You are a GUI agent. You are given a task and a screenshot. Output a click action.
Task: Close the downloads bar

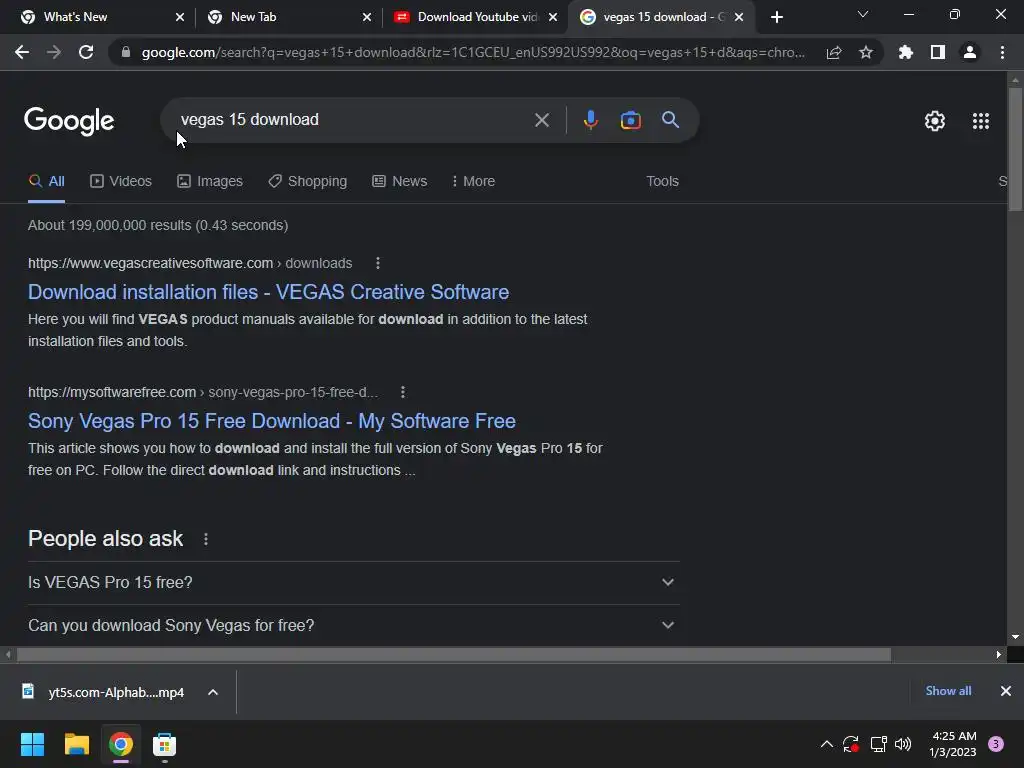coord(1006,691)
